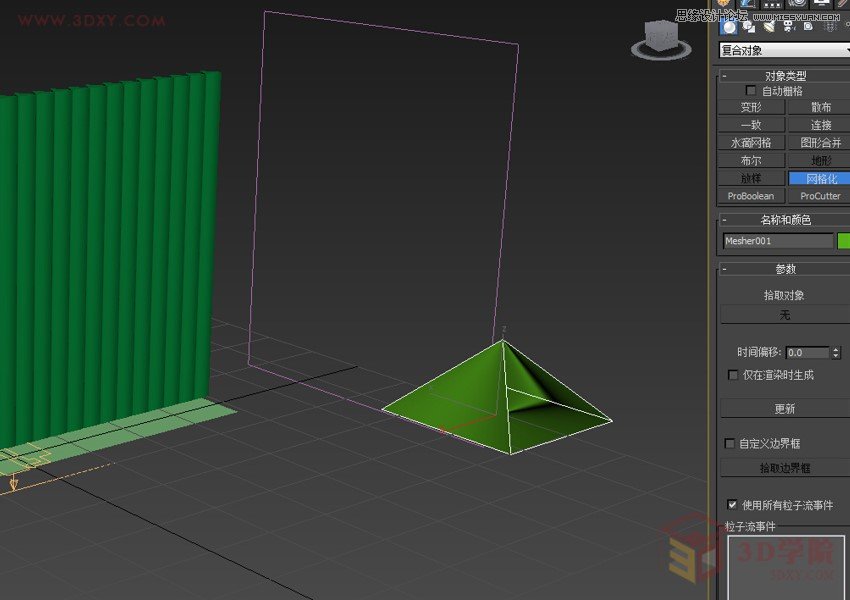This screenshot has height=600, width=850.
Task: Select the Shapes category icon
Action: coord(748,27)
